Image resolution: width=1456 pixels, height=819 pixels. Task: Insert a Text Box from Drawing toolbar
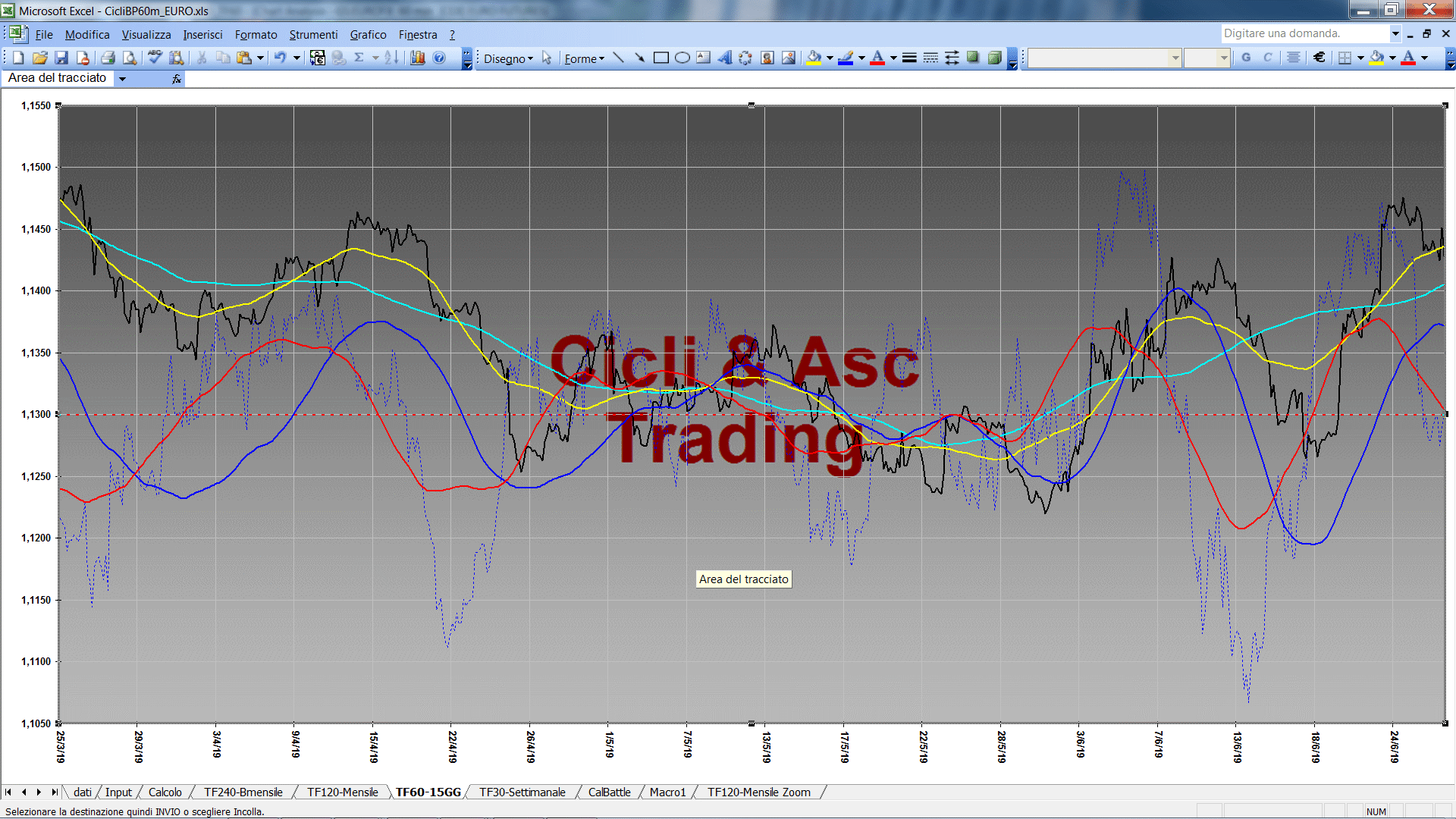tap(703, 58)
